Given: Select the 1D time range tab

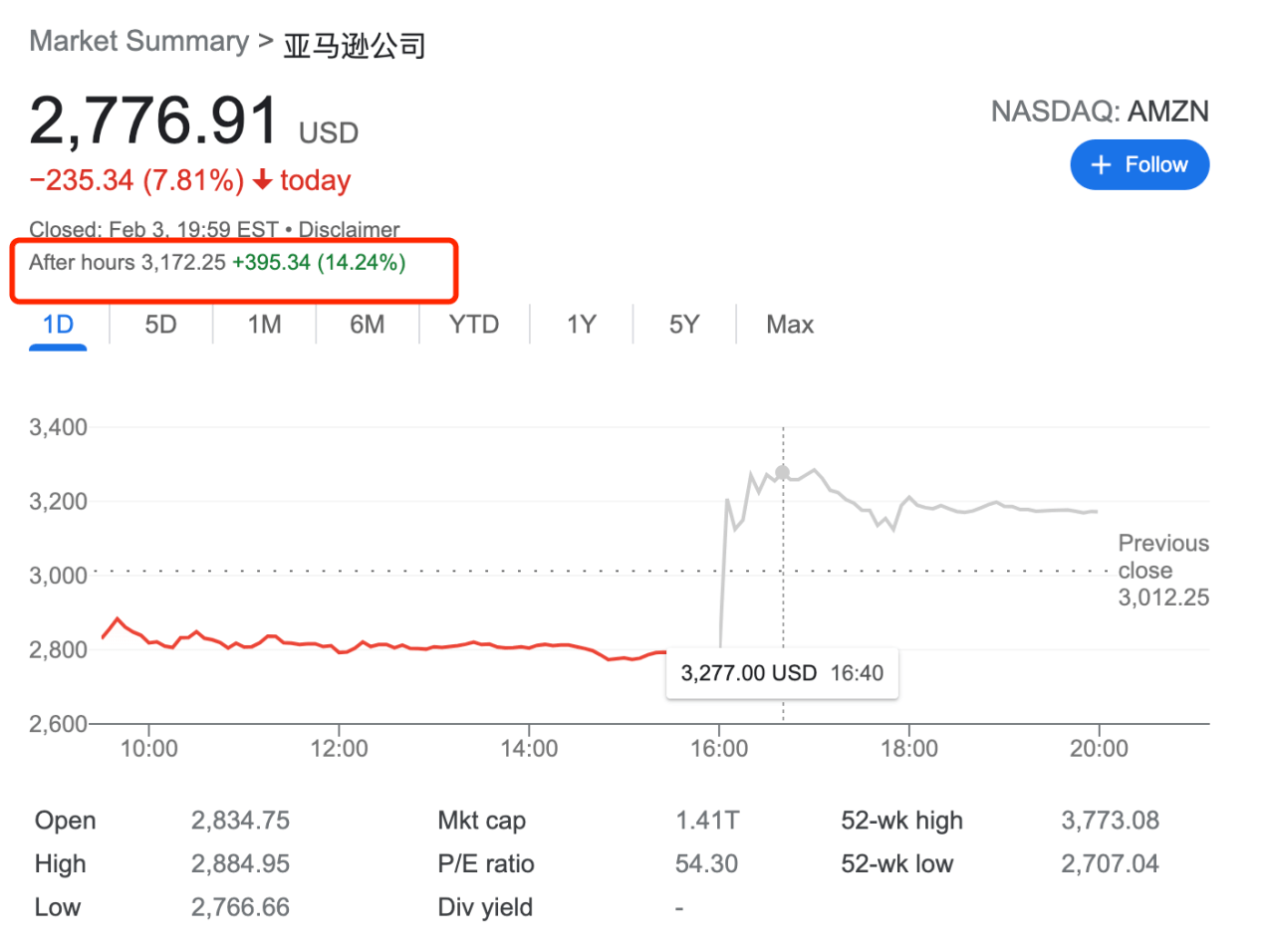Looking at the screenshot, I should [58, 325].
